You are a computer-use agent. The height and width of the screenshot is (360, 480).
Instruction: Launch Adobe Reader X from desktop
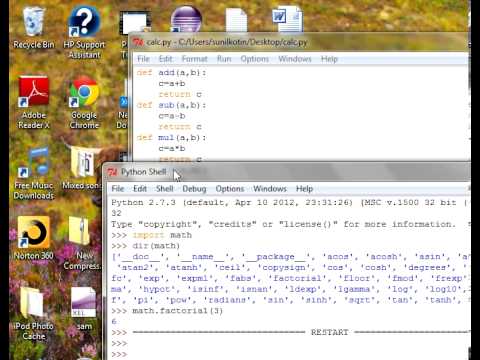click(34, 103)
